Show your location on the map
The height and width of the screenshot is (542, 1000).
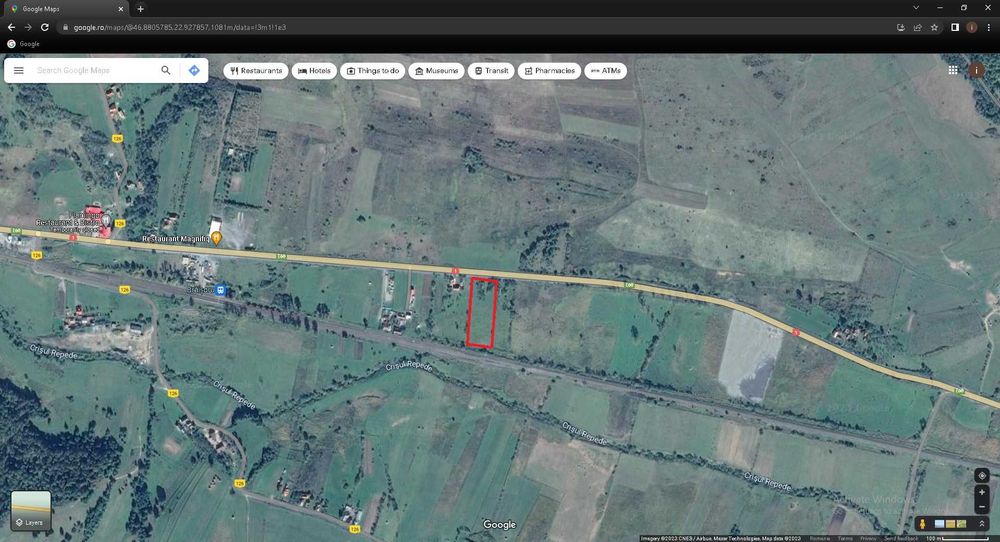(x=982, y=476)
